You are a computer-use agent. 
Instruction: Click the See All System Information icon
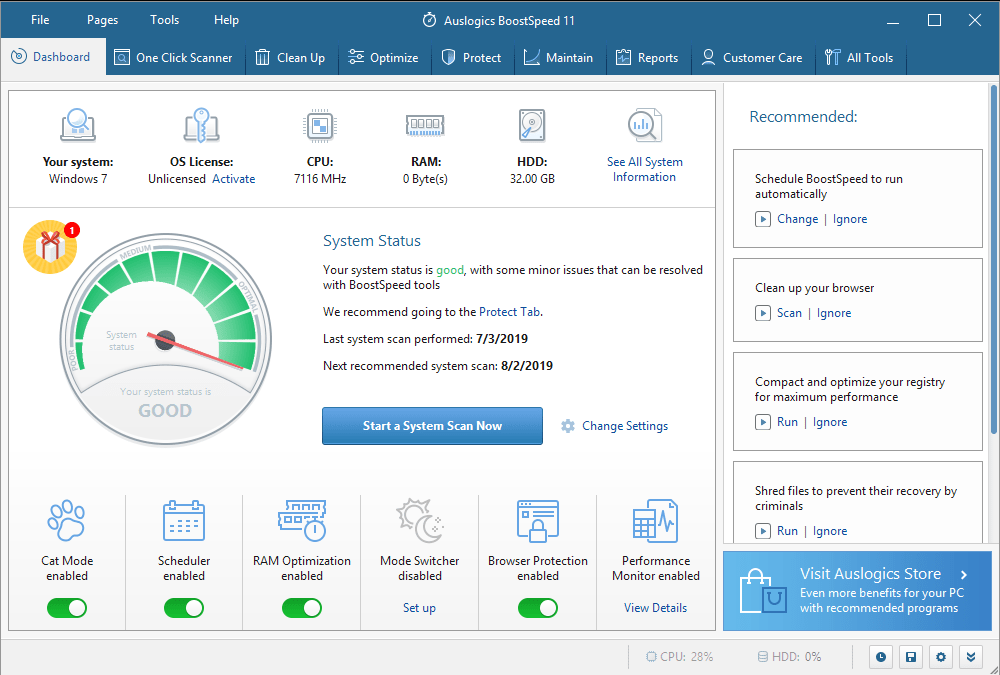(644, 126)
